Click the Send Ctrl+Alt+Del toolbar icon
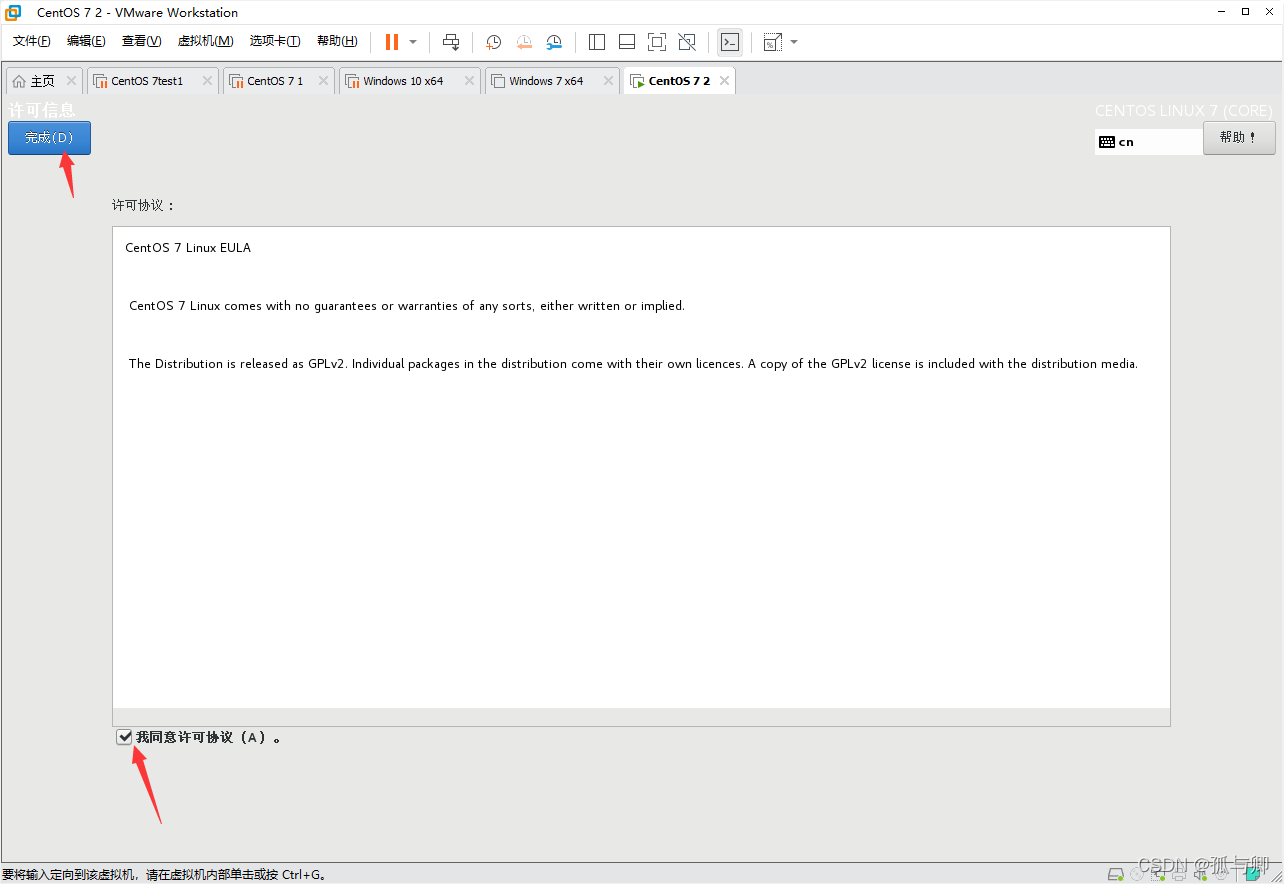 point(451,42)
